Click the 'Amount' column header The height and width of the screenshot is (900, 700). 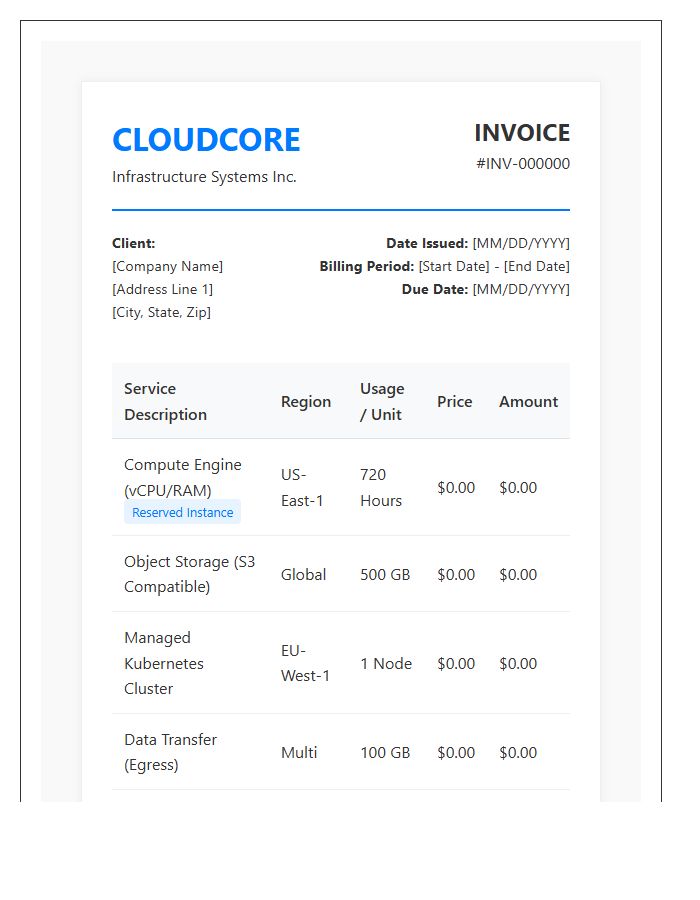tap(528, 401)
